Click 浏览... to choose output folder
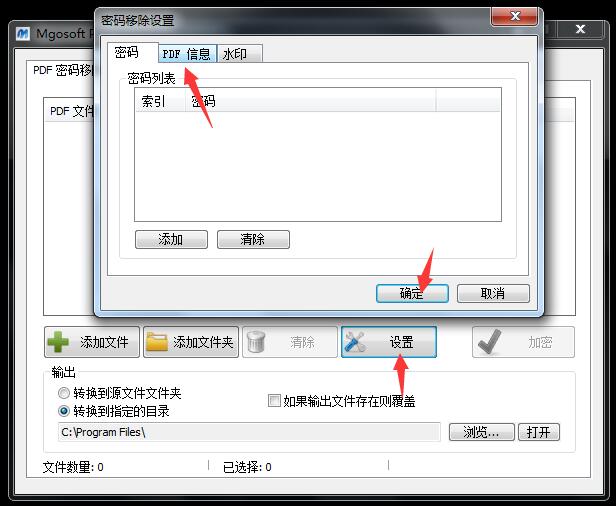Image resolution: width=616 pixels, height=506 pixels. click(x=482, y=432)
